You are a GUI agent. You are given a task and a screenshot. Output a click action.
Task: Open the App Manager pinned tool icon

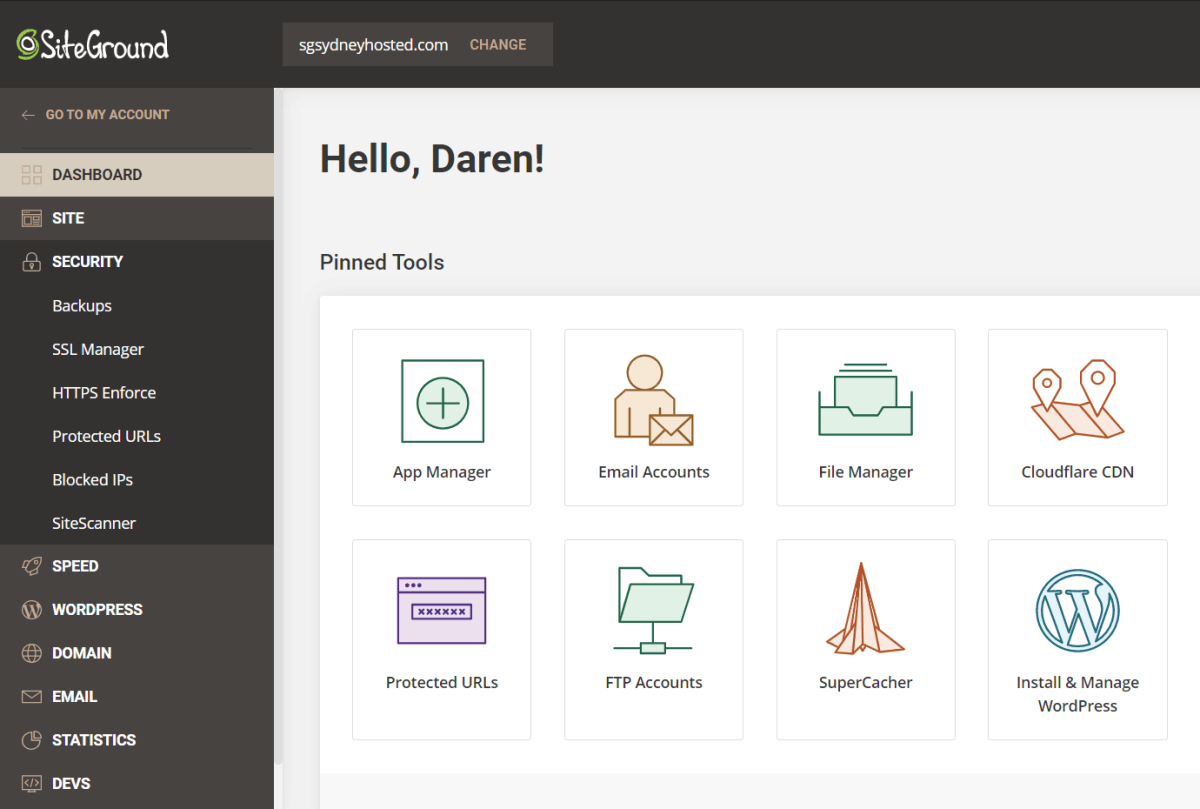coord(442,401)
